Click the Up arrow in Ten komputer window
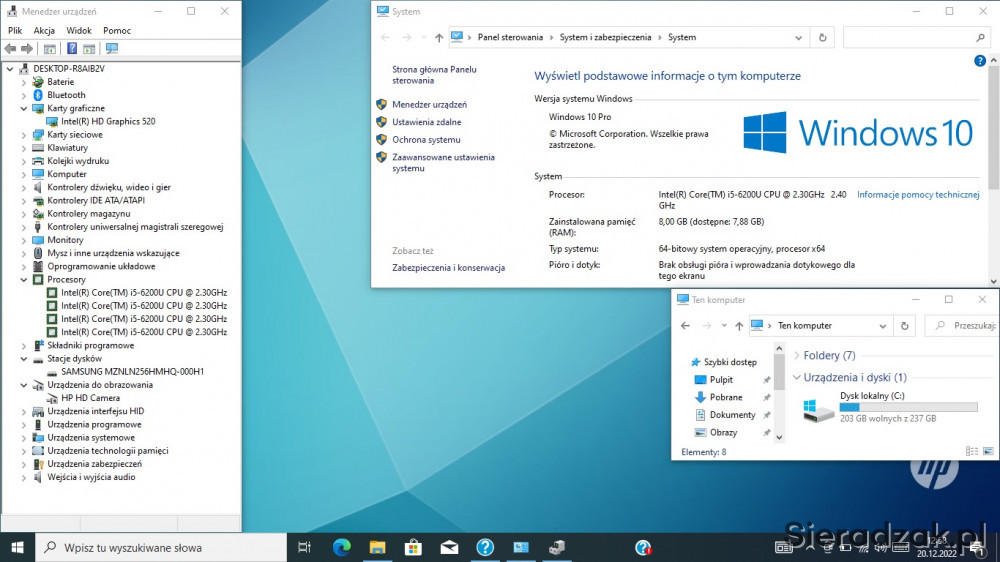 (739, 326)
